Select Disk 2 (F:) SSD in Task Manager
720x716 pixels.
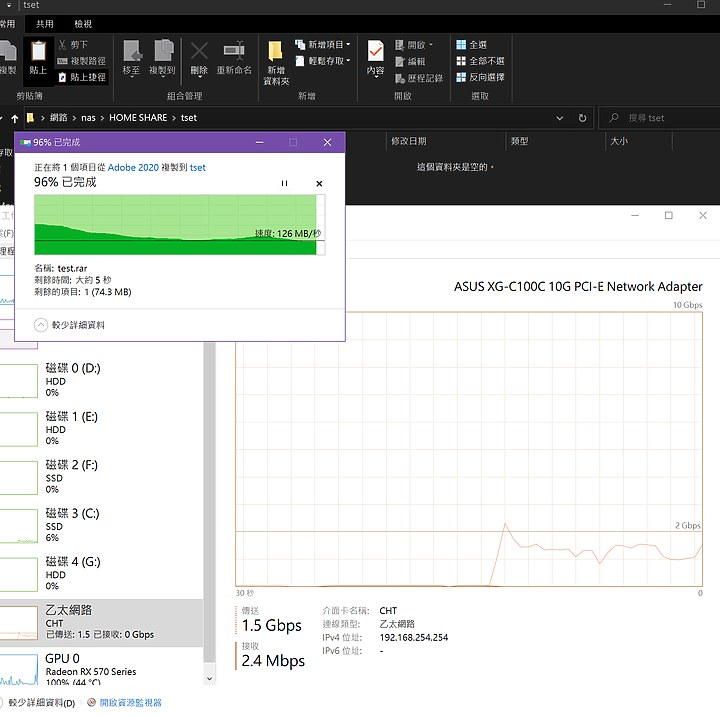tap(101, 477)
